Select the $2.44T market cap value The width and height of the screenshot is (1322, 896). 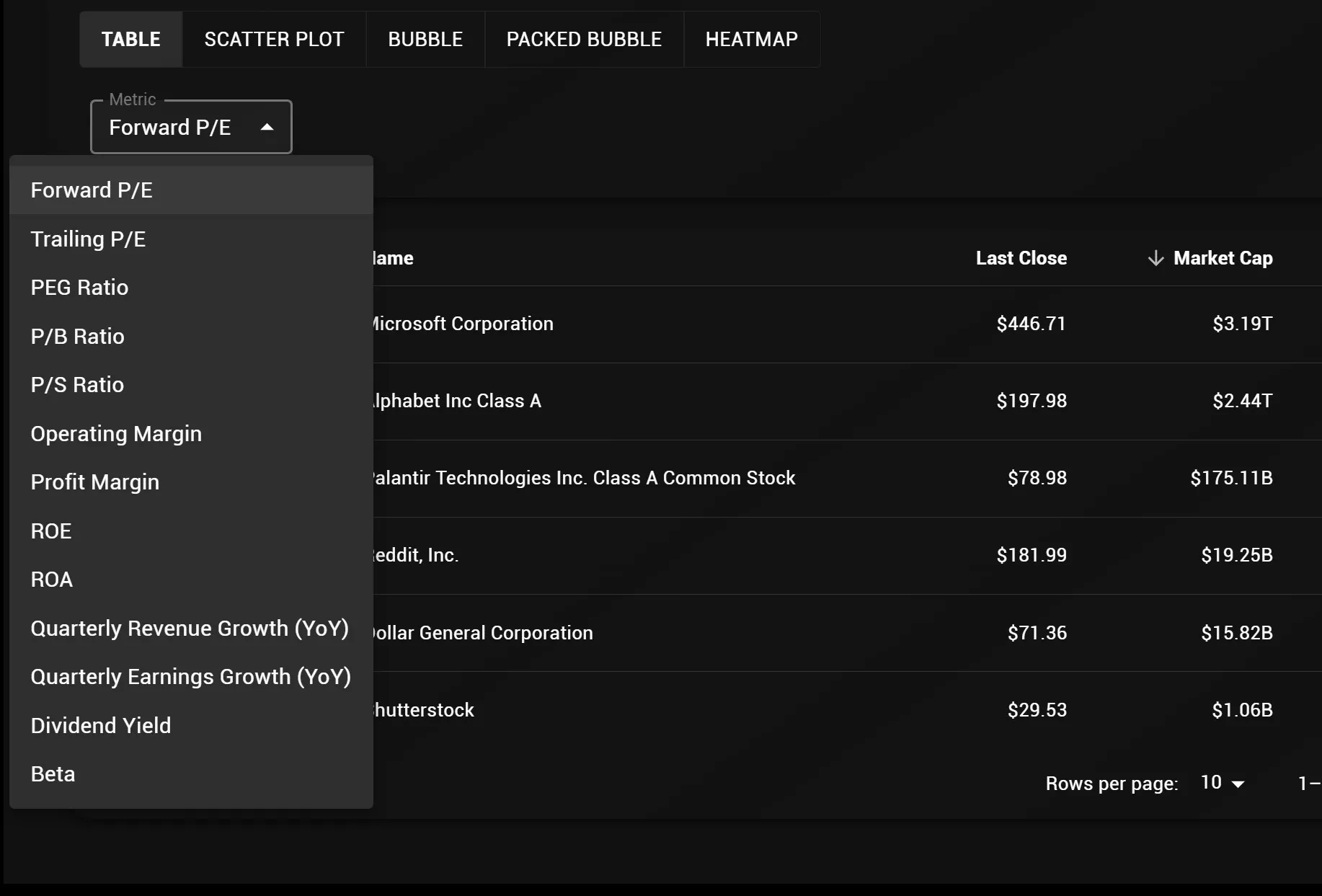(x=1243, y=401)
